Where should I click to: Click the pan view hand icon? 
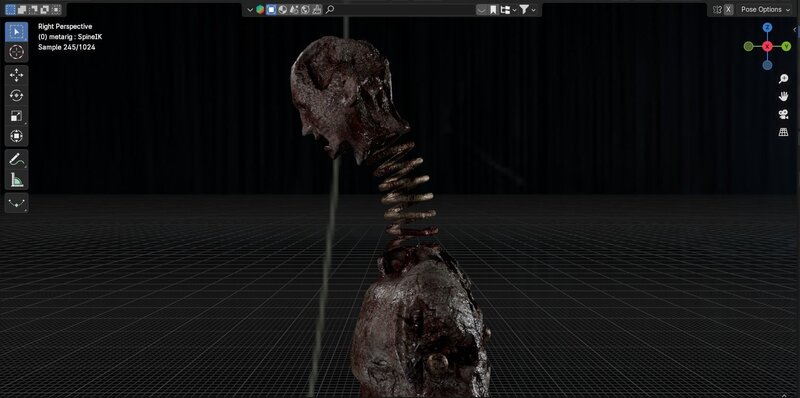click(784, 96)
